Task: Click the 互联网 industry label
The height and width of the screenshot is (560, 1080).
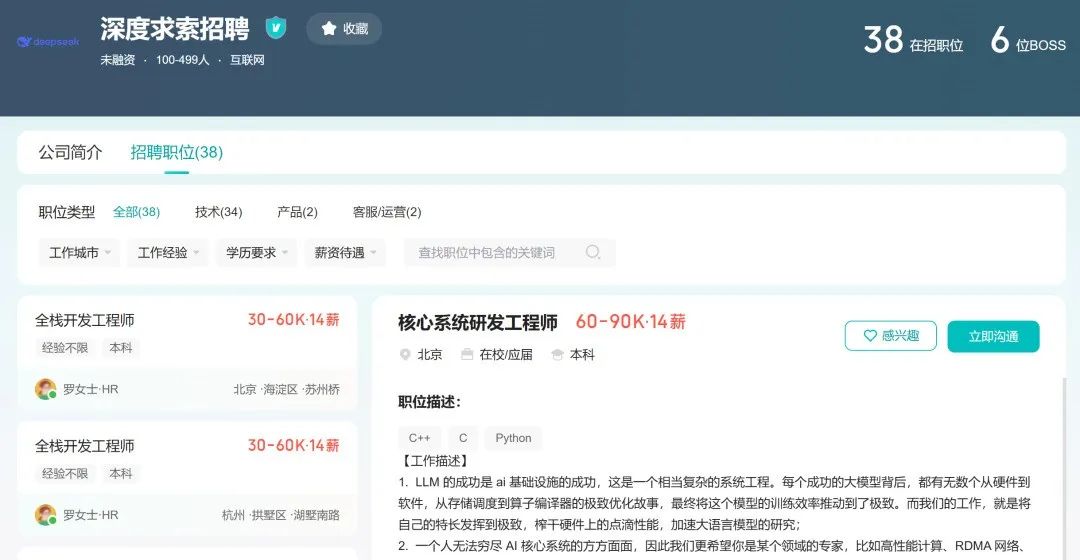Action: click(x=247, y=60)
